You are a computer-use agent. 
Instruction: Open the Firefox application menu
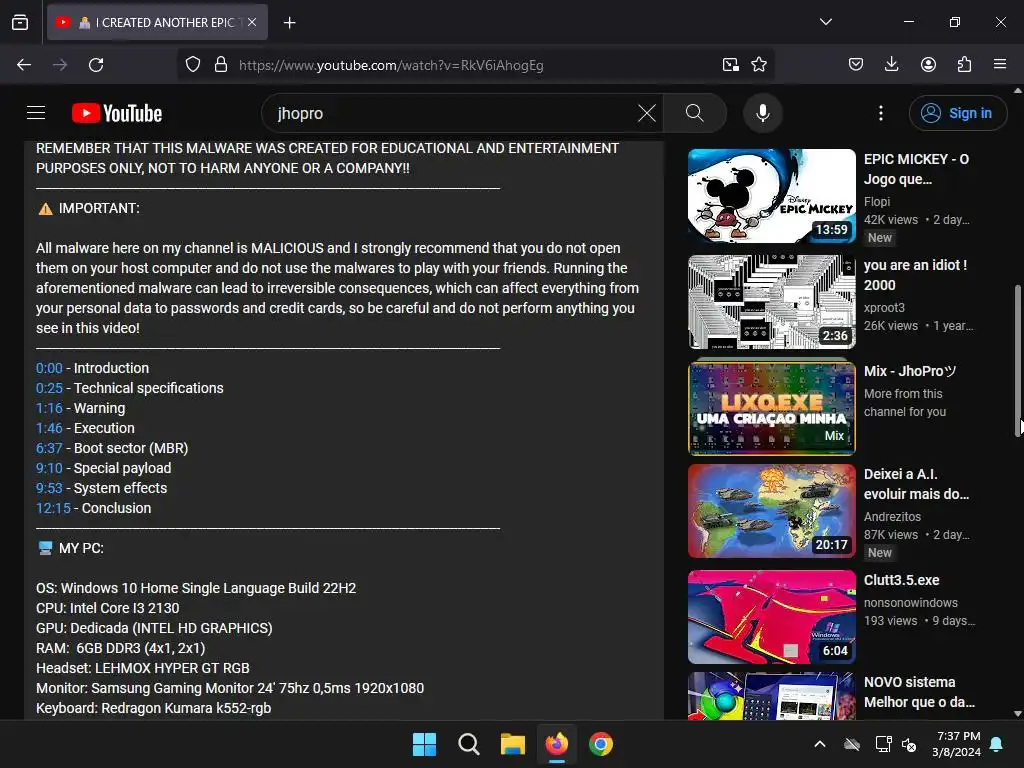click(x=1000, y=65)
